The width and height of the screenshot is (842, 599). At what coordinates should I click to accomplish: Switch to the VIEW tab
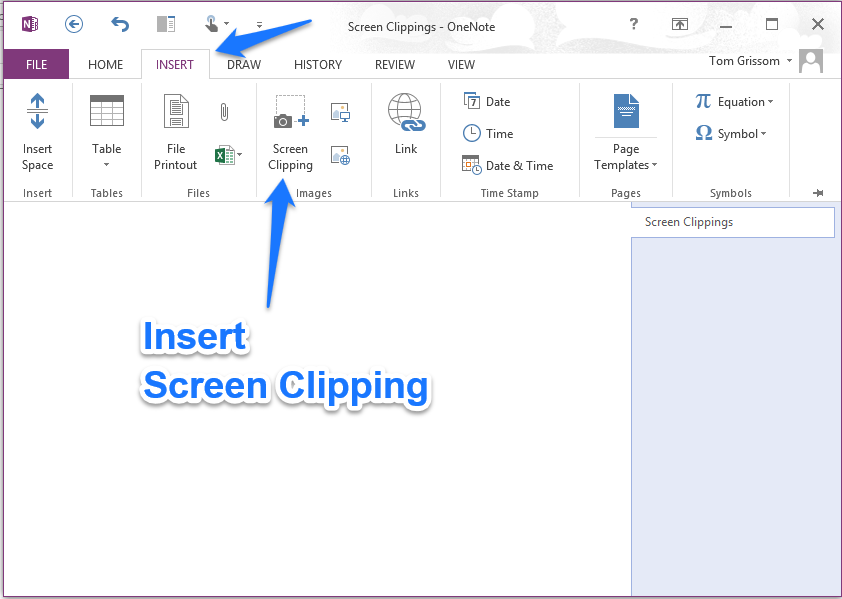461,64
